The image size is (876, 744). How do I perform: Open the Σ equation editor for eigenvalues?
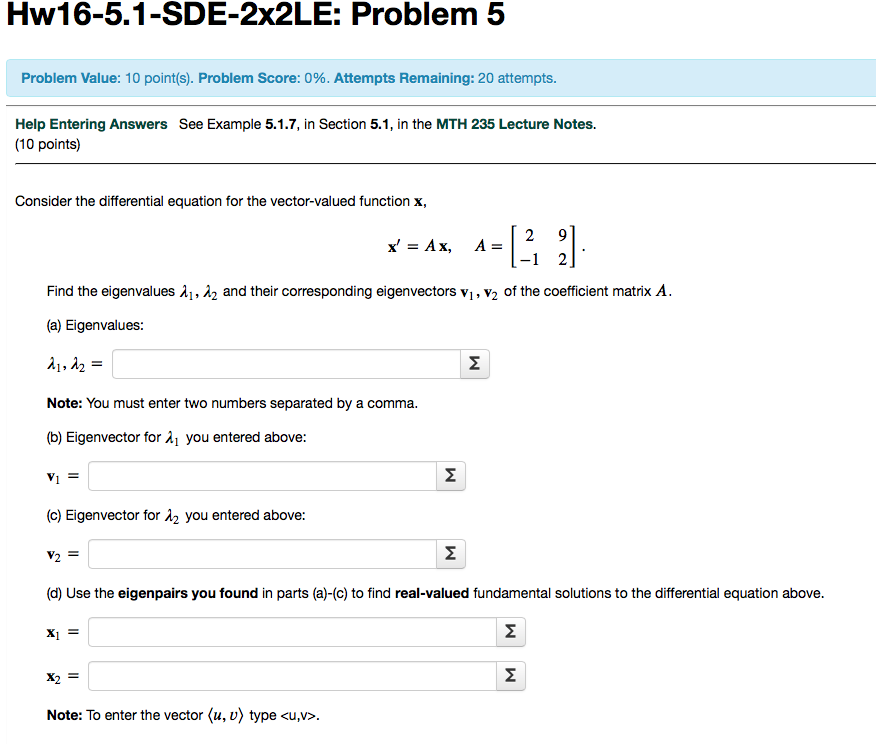click(474, 364)
